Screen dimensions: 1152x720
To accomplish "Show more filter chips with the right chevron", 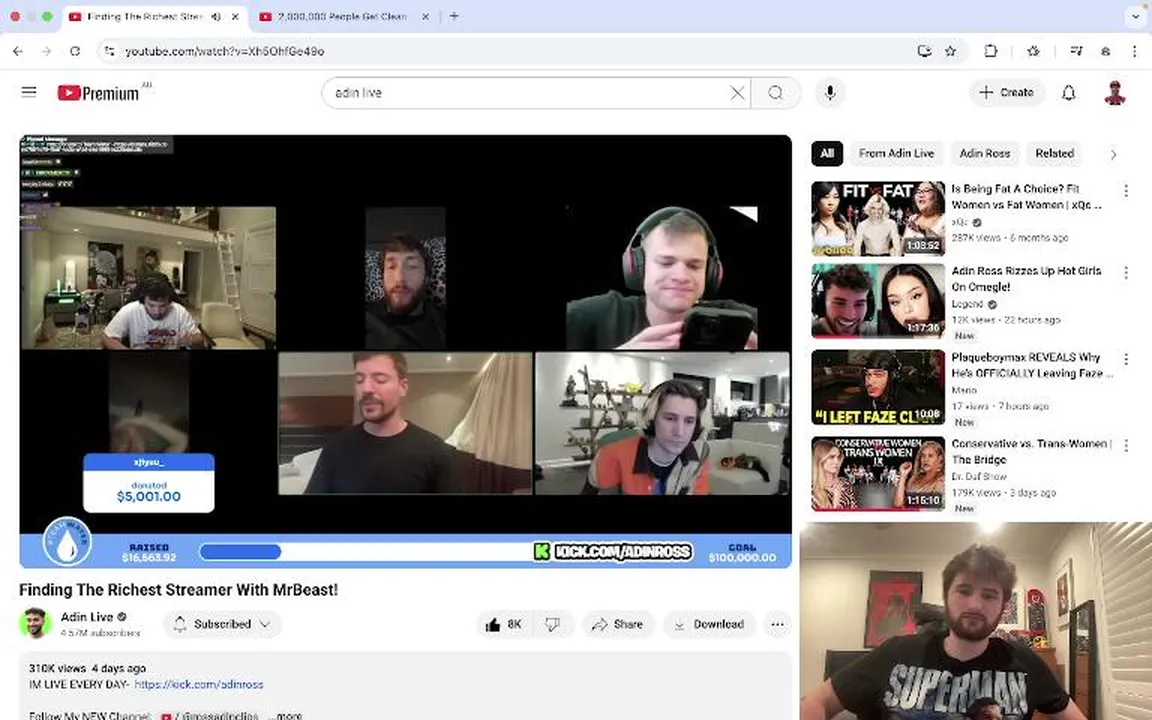I will pos(1113,154).
